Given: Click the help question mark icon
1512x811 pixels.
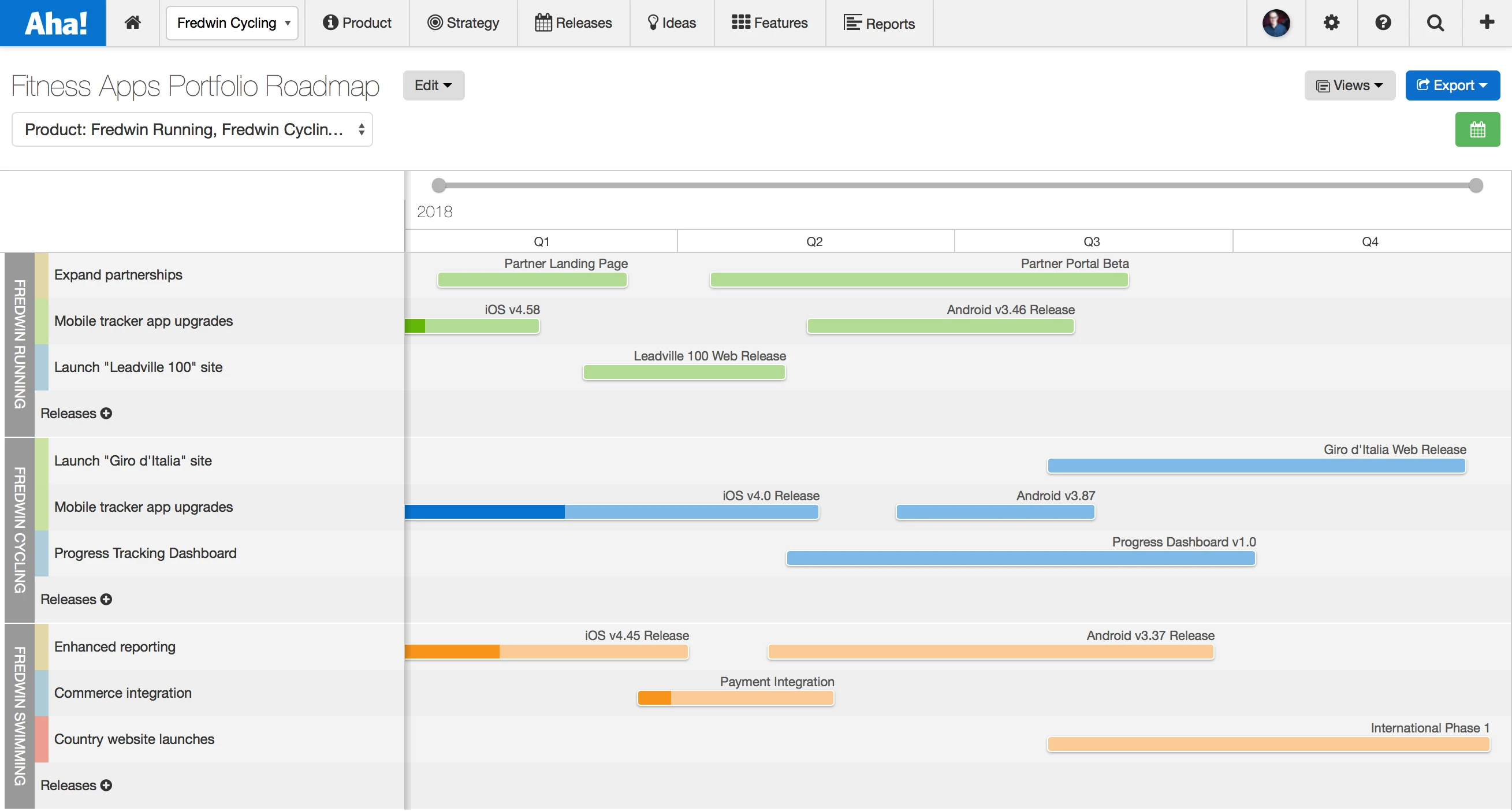Looking at the screenshot, I should [x=1383, y=23].
